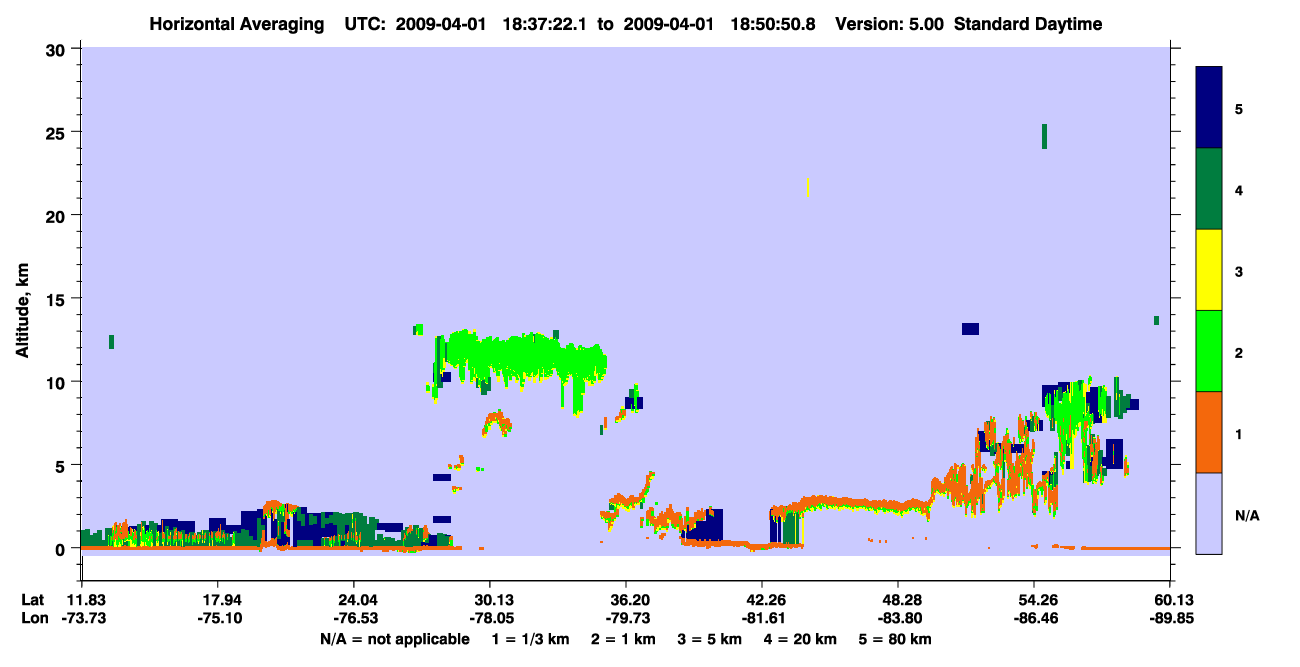Click the bright green colorbar segment labeled 2
The height and width of the screenshot is (667, 1300).
[x=1209, y=351]
